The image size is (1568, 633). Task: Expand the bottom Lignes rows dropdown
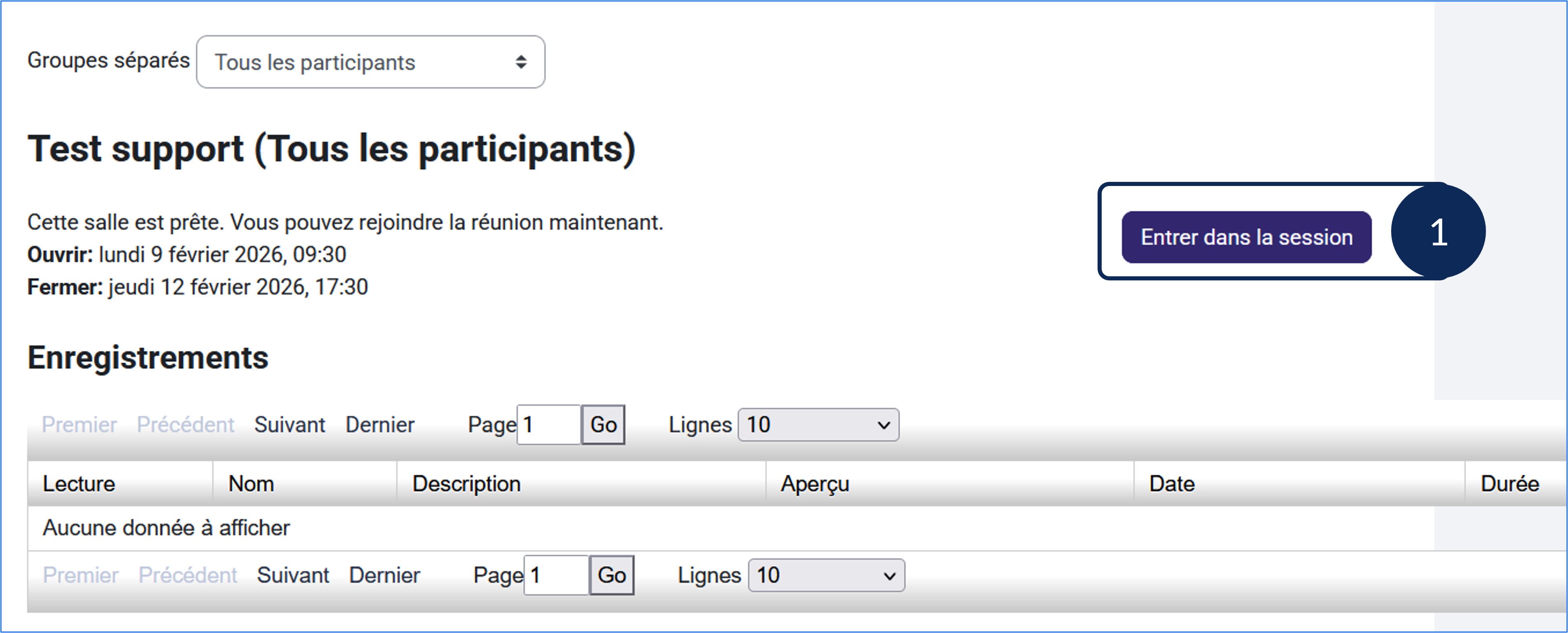[x=826, y=575]
